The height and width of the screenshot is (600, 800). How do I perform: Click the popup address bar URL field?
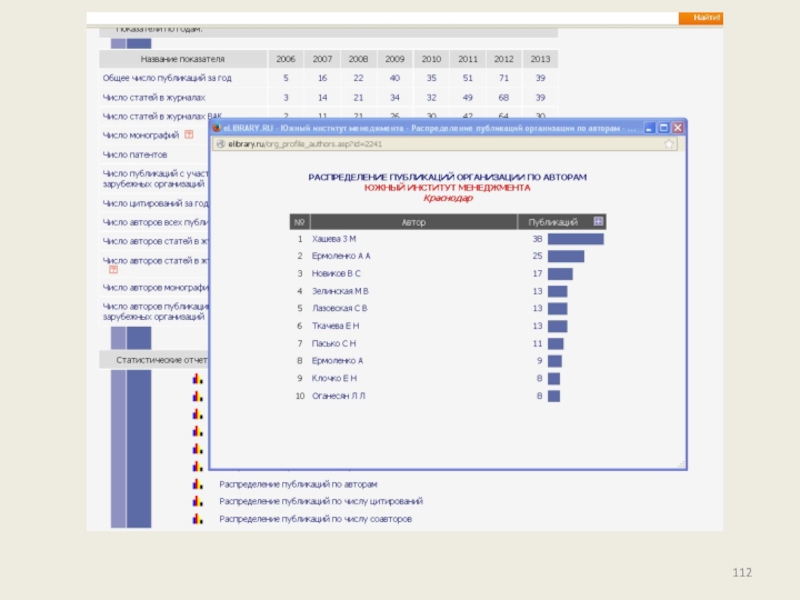click(400, 144)
